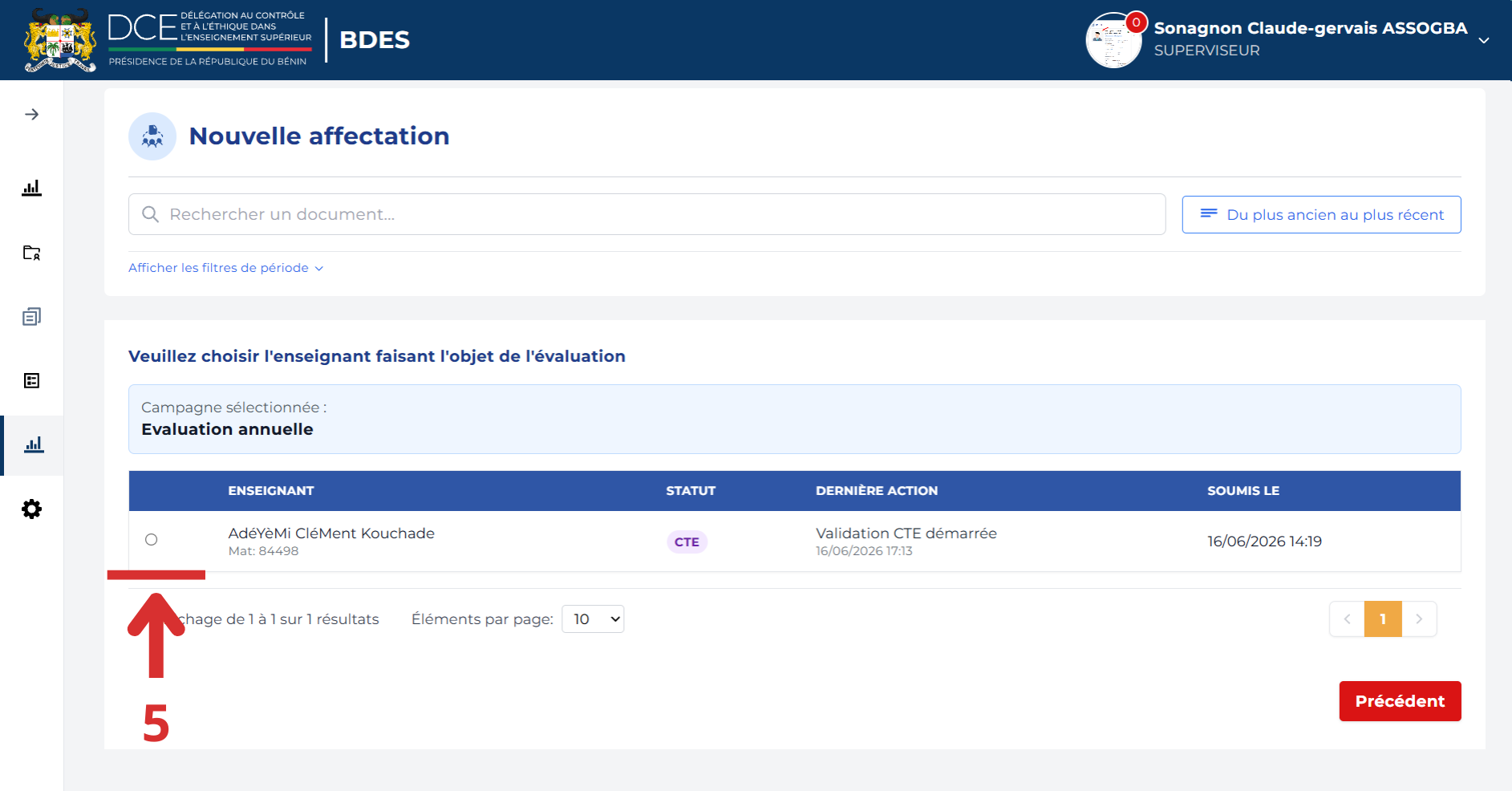Toggle sort order Du plus ancien au plus récent

tap(1321, 215)
